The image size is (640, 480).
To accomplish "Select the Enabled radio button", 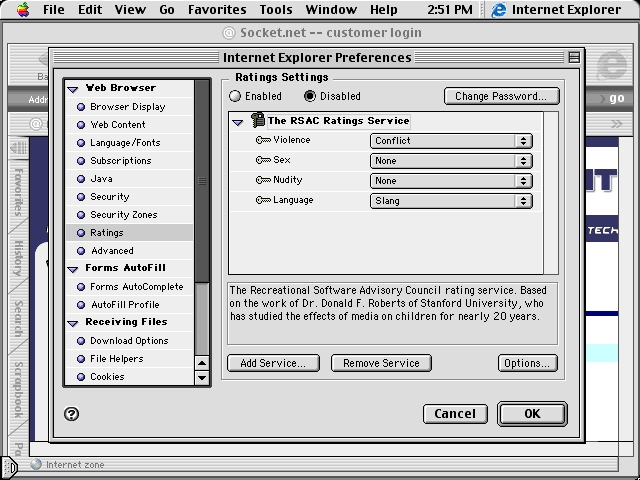I will [x=235, y=96].
